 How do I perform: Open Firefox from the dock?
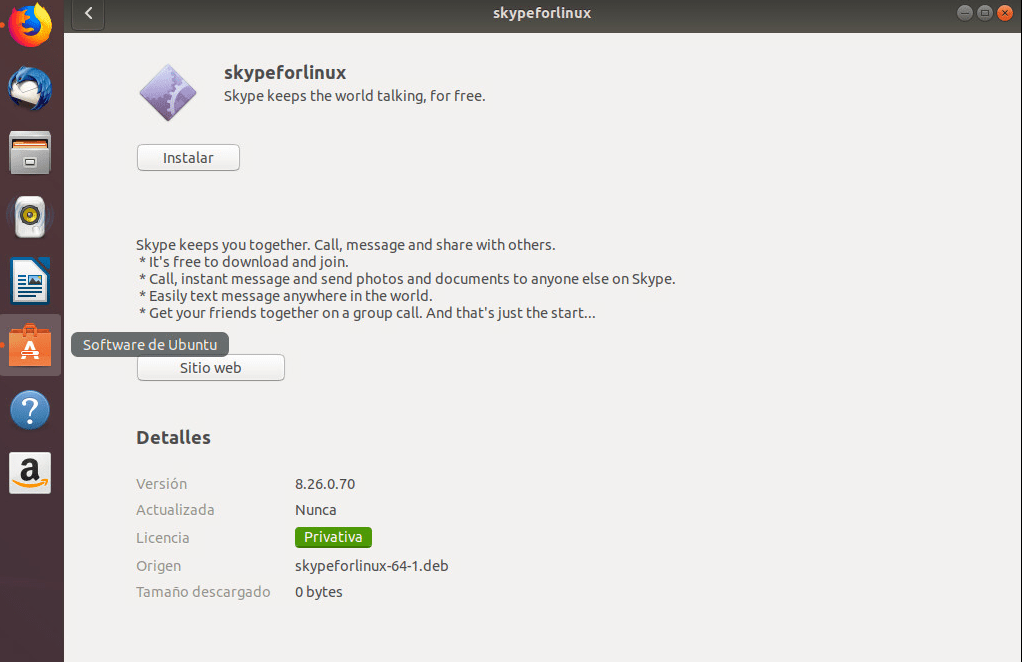click(x=29, y=25)
